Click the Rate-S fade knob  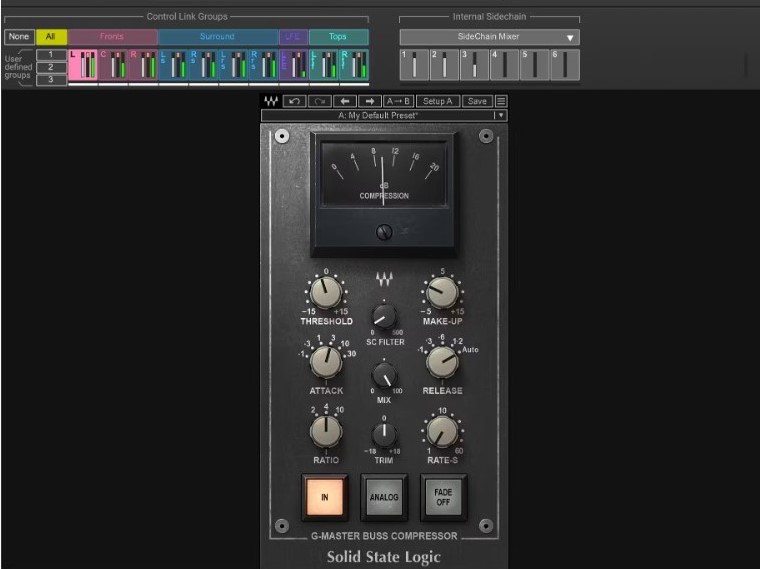(x=442, y=432)
